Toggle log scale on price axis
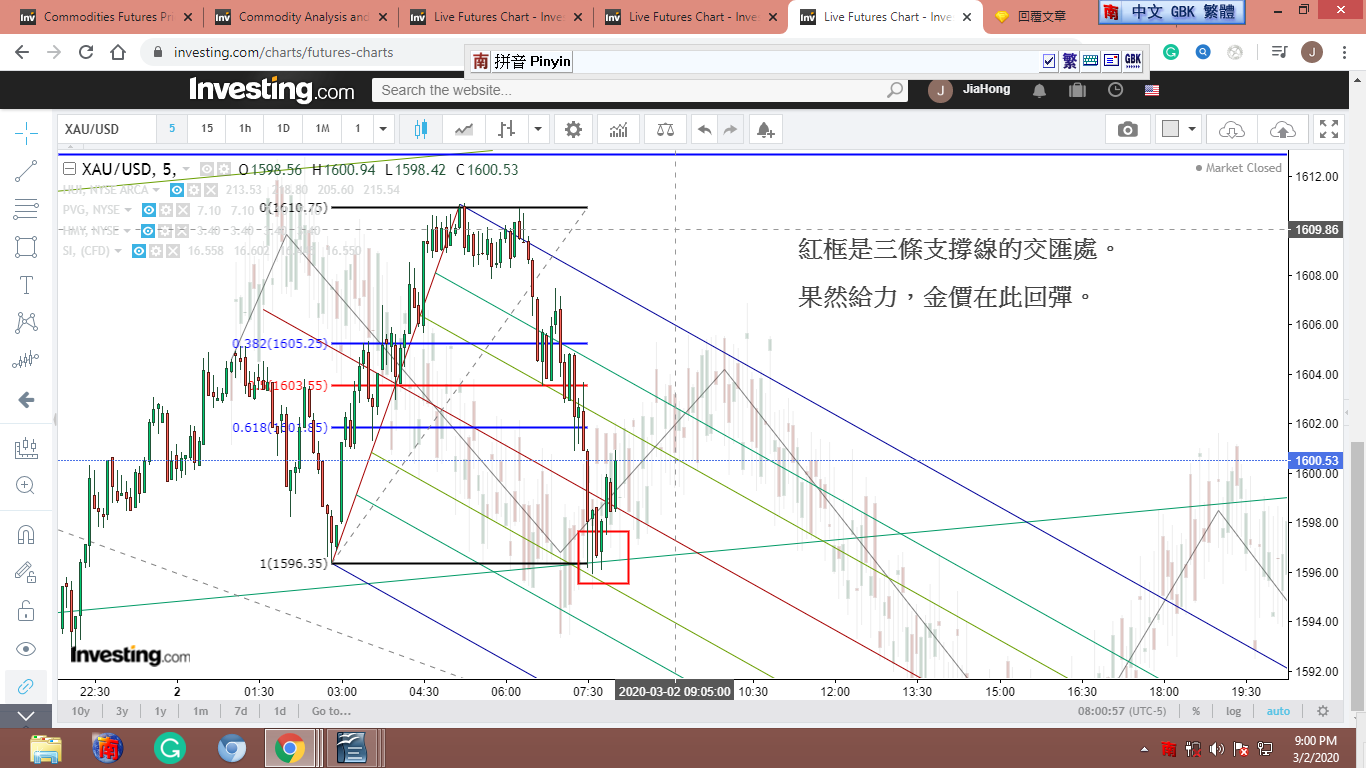 (x=1234, y=711)
